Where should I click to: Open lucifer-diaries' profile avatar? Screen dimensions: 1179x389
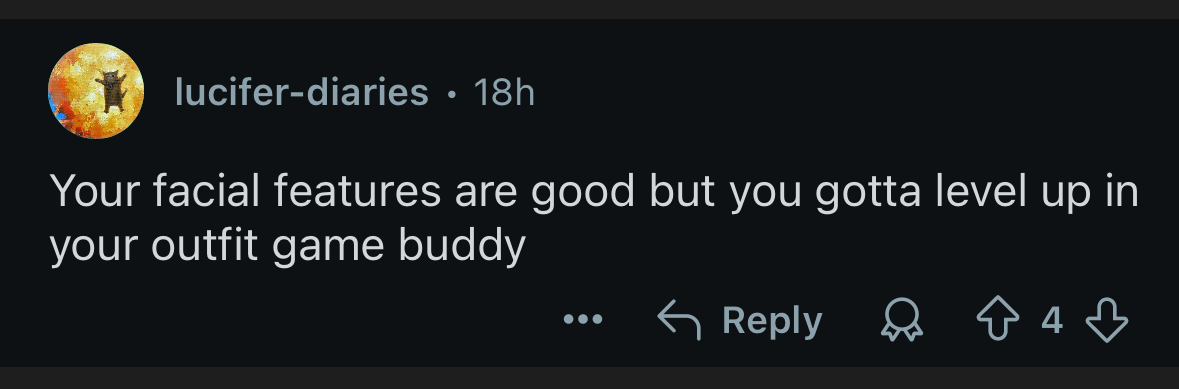[96, 91]
